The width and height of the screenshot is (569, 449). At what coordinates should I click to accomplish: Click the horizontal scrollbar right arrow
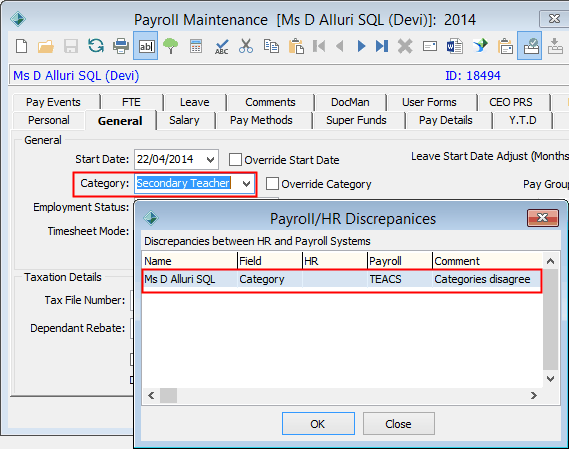click(x=534, y=396)
